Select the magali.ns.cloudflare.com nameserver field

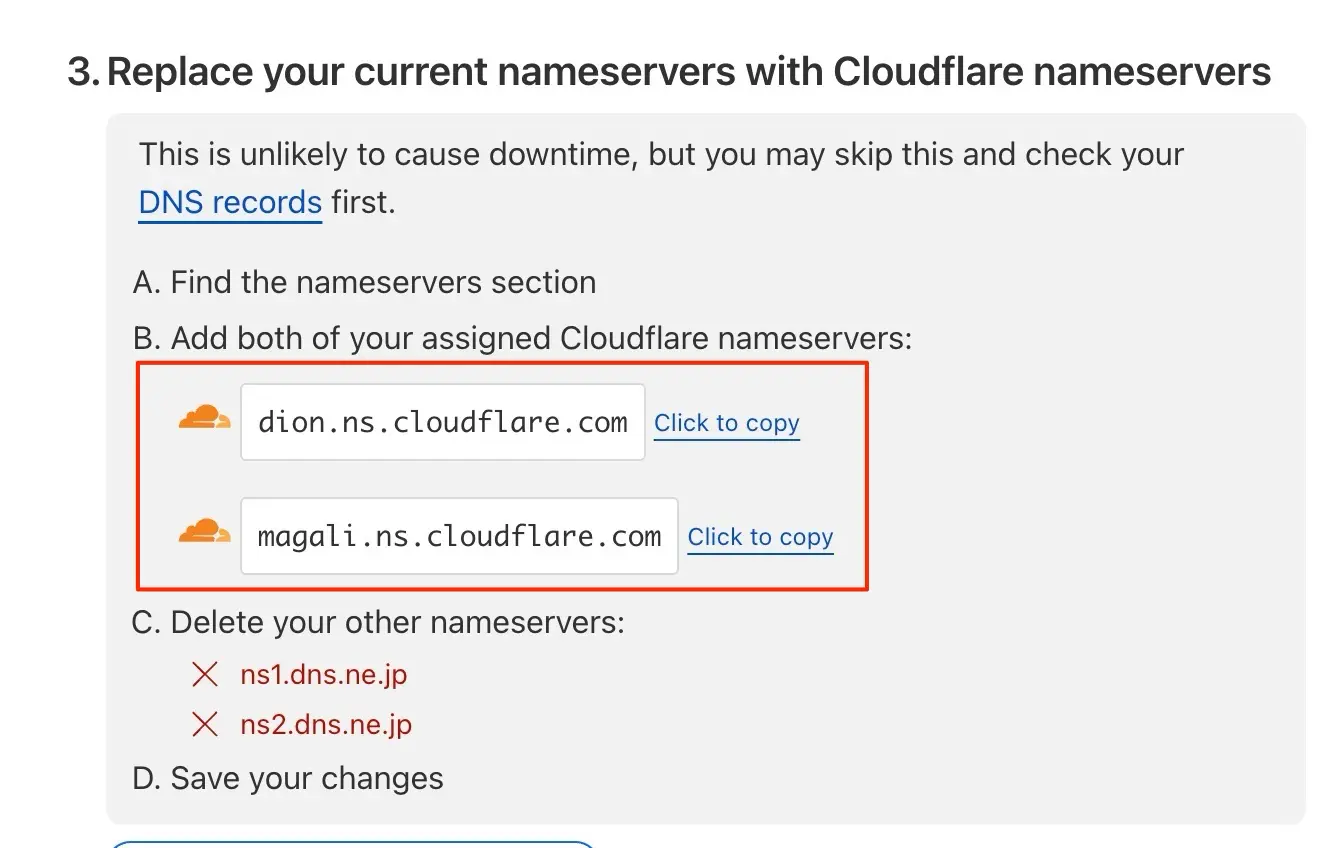click(x=459, y=536)
